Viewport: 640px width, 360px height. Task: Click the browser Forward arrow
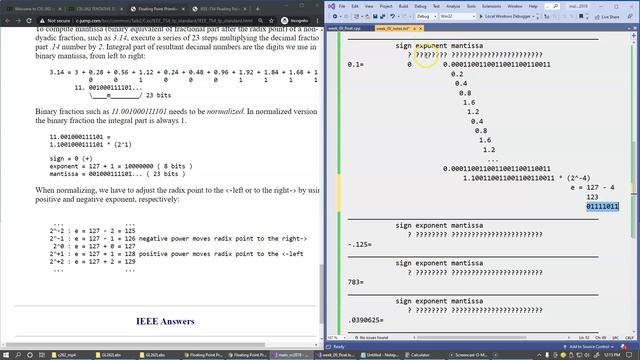point(18,20)
